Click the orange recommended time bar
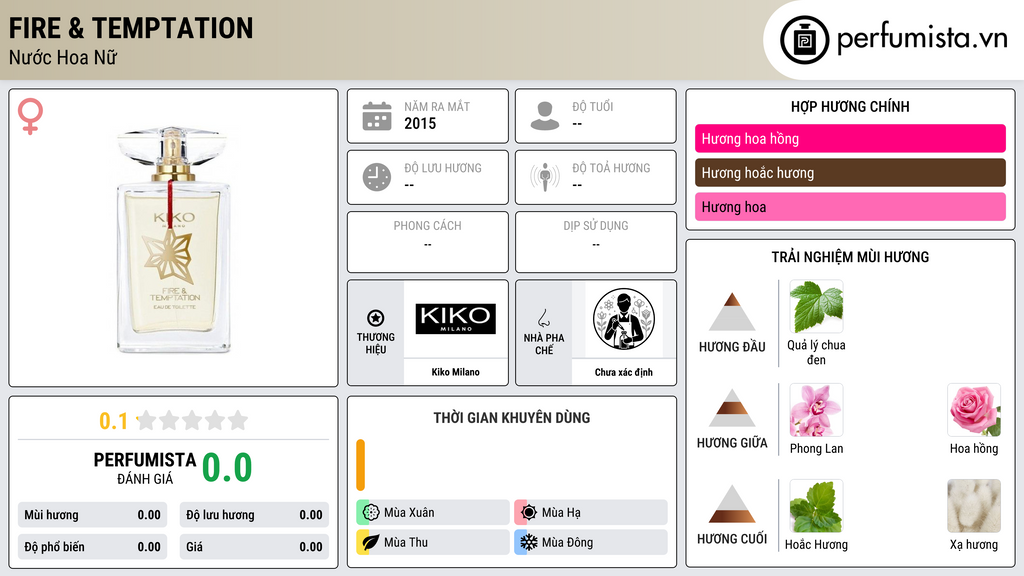The image size is (1024, 576). coord(360,465)
